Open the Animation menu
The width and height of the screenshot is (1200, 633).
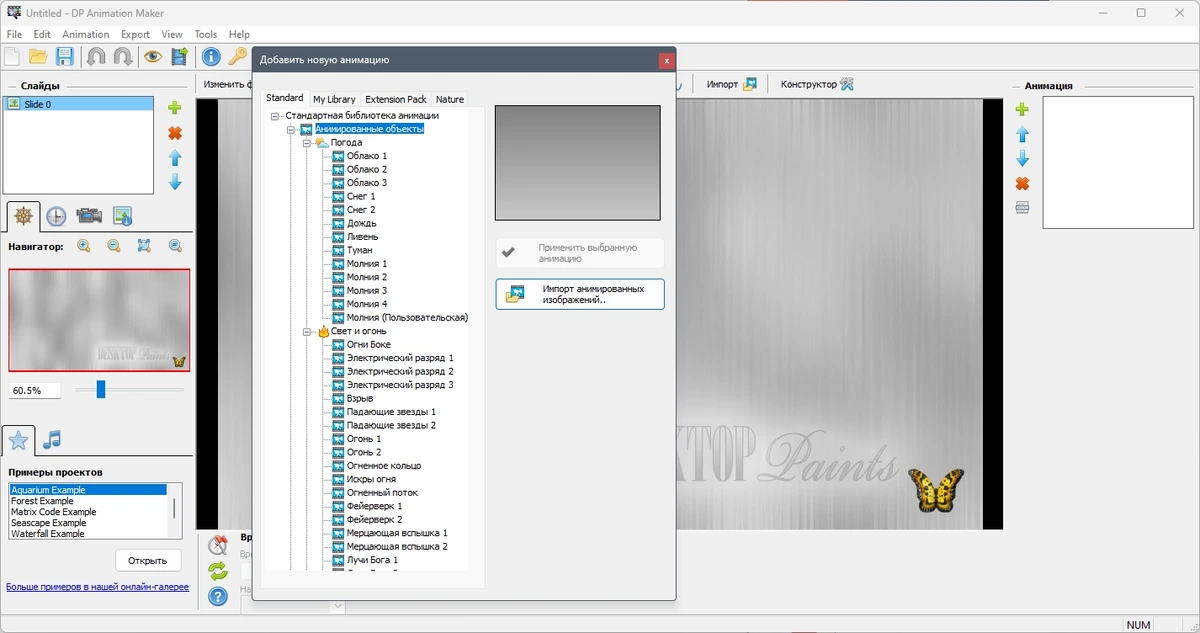(x=85, y=34)
